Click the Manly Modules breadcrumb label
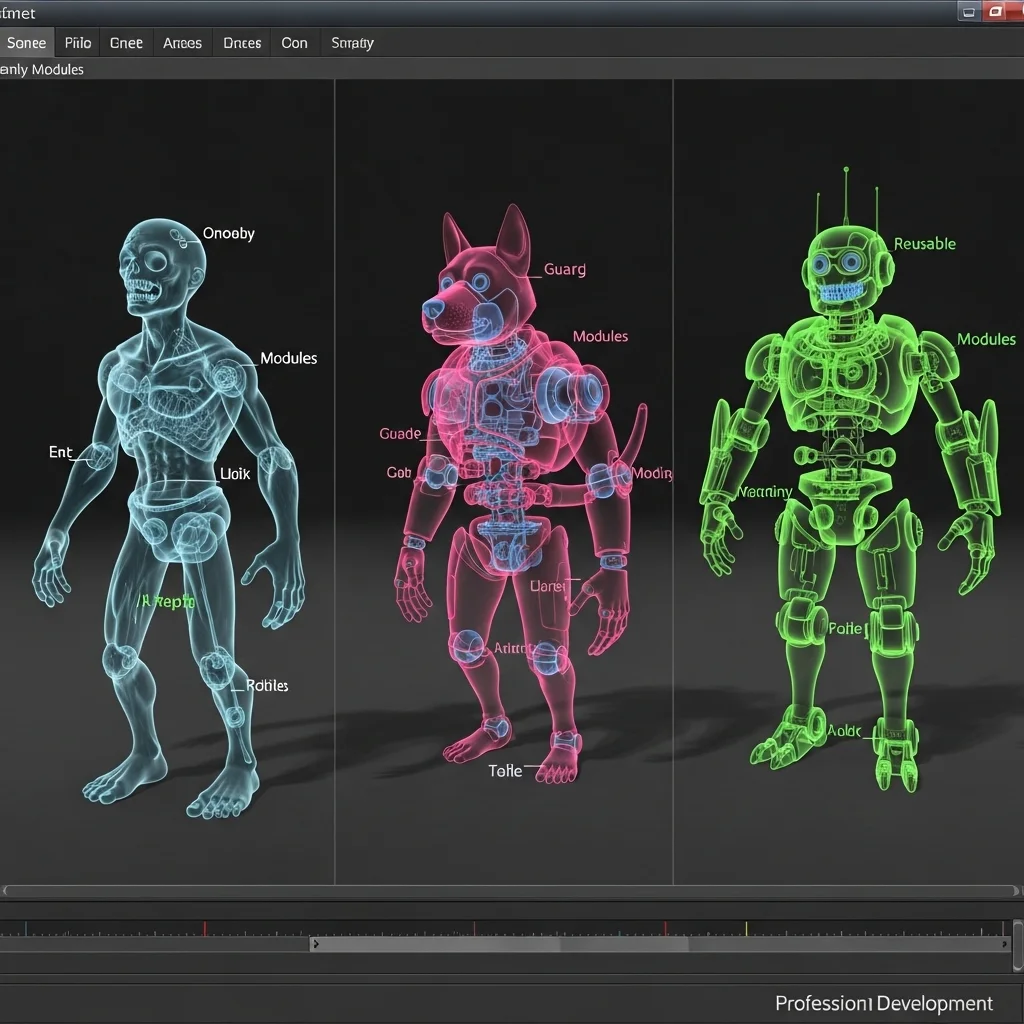Image resolution: width=1024 pixels, height=1024 pixels. click(x=43, y=69)
